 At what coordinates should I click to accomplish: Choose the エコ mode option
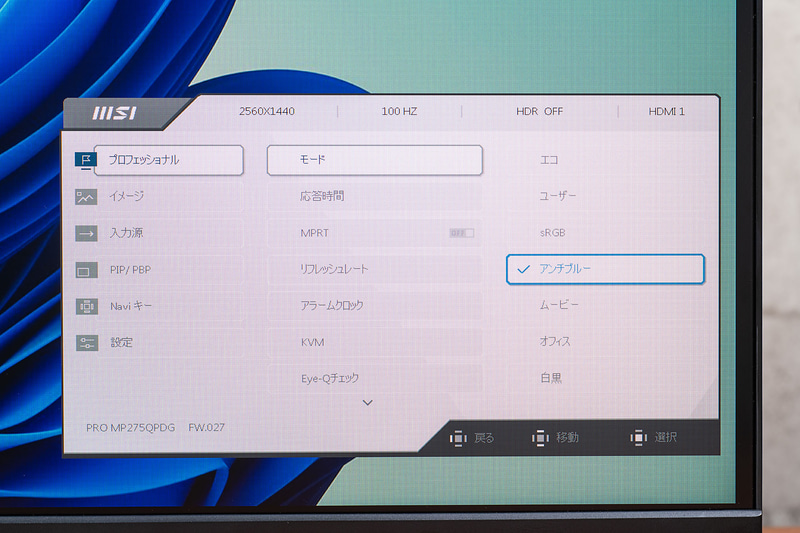click(549, 160)
